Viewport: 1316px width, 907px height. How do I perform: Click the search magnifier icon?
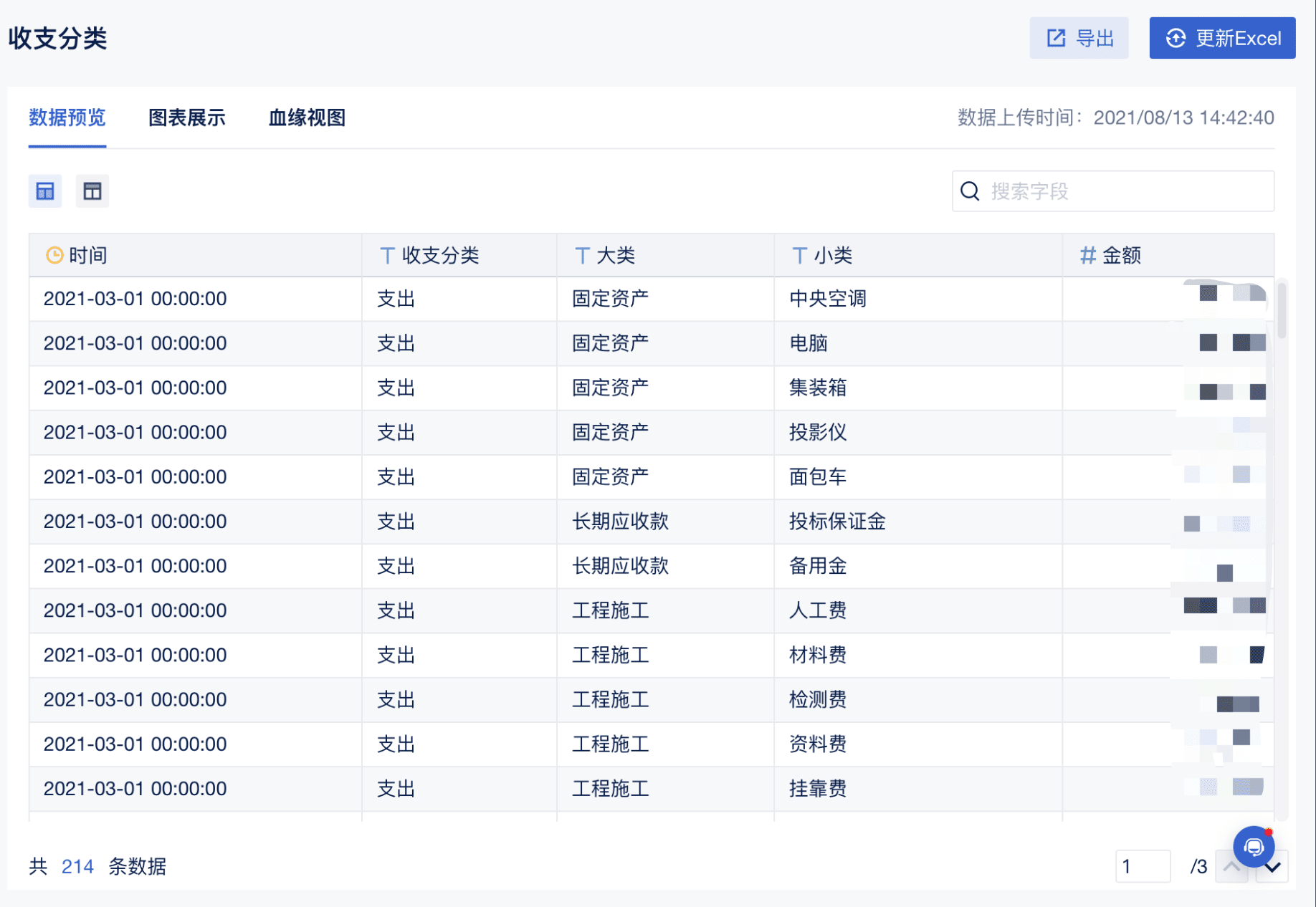970,191
